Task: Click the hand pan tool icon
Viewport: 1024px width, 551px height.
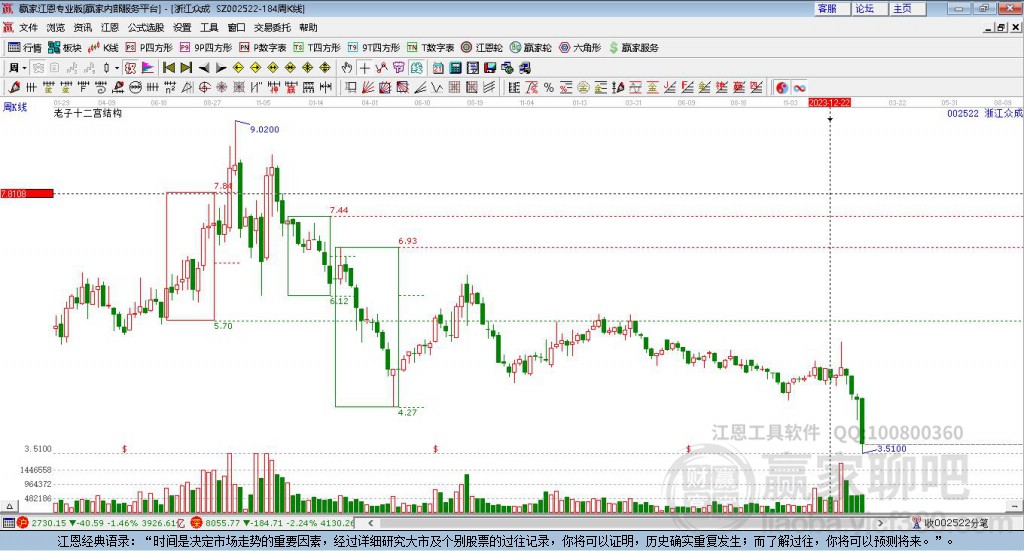Action: 347,68
